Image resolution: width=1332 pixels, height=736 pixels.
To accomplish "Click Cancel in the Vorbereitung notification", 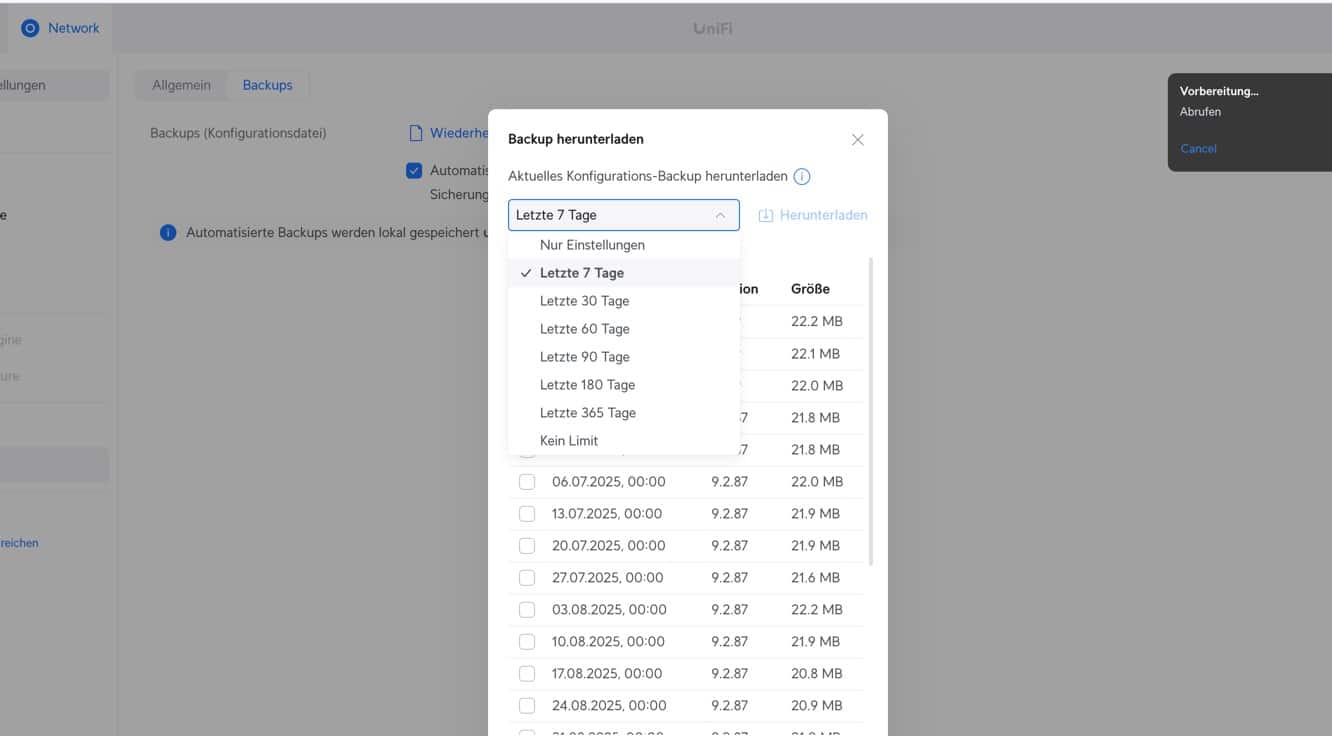I will 1198,149.
